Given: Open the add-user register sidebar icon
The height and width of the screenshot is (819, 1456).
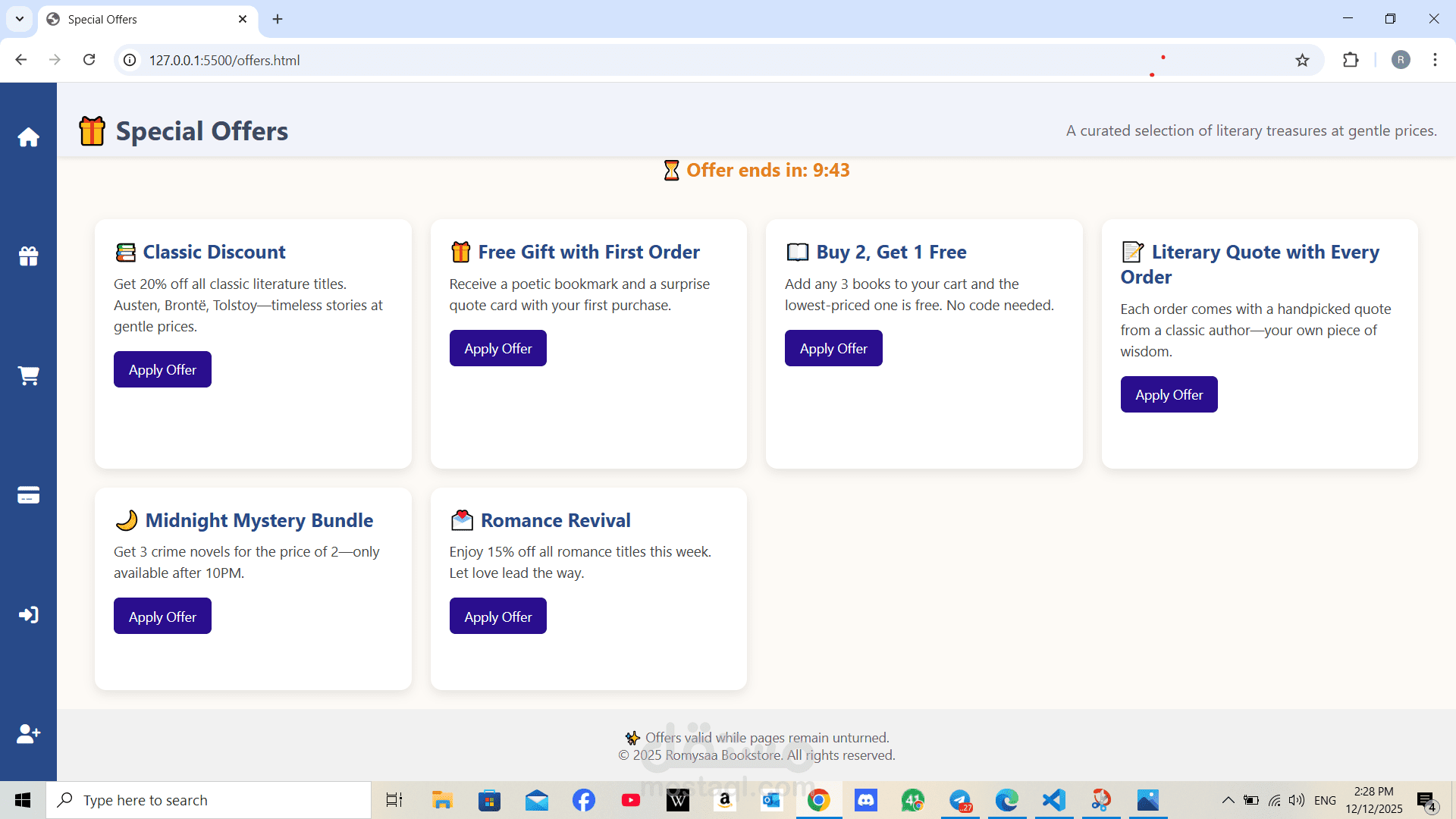Looking at the screenshot, I should point(28,733).
